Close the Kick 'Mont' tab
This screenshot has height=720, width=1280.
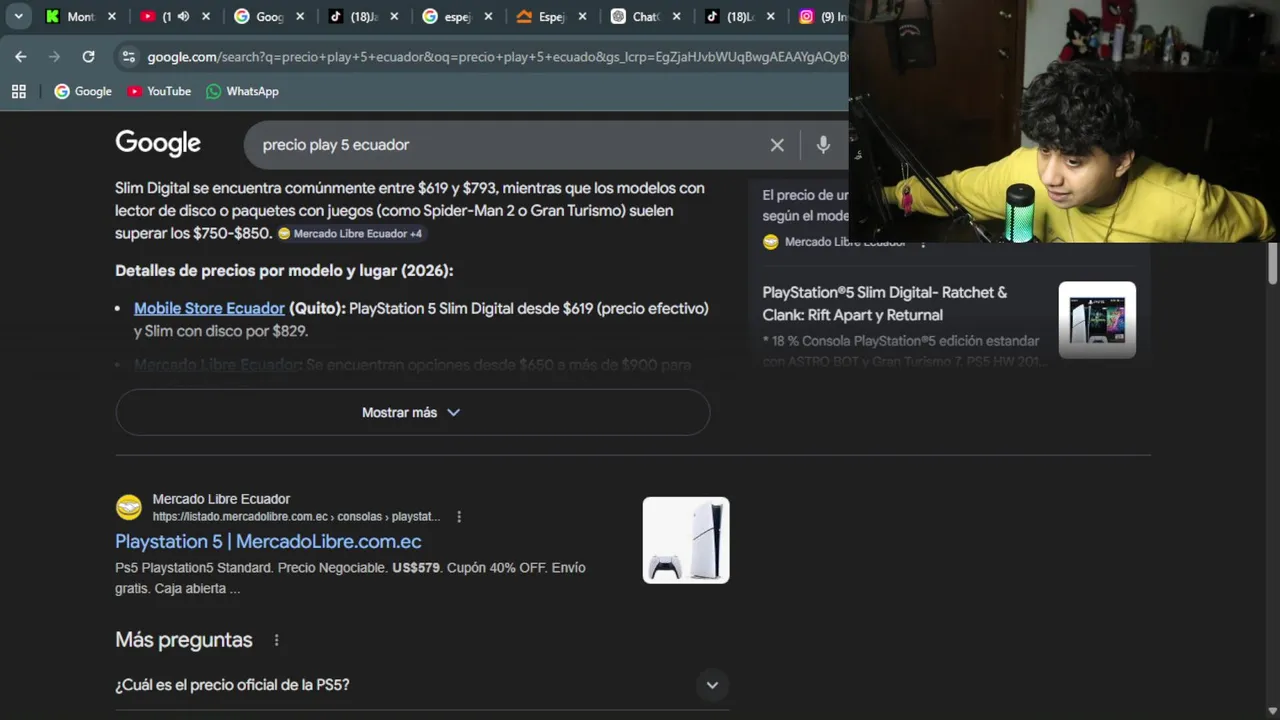pos(111,17)
